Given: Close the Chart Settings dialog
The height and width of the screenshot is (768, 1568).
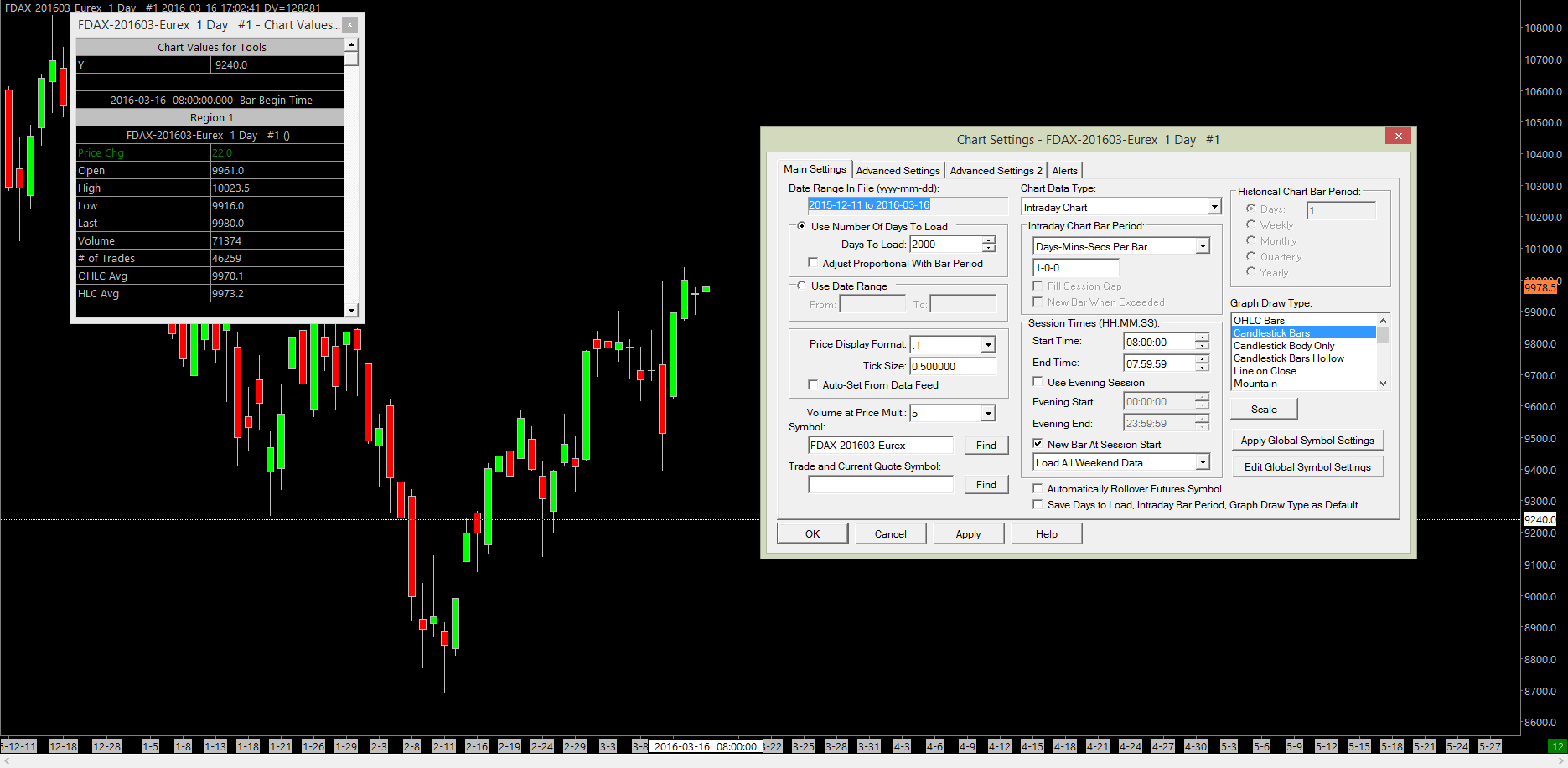Looking at the screenshot, I should (1398, 136).
